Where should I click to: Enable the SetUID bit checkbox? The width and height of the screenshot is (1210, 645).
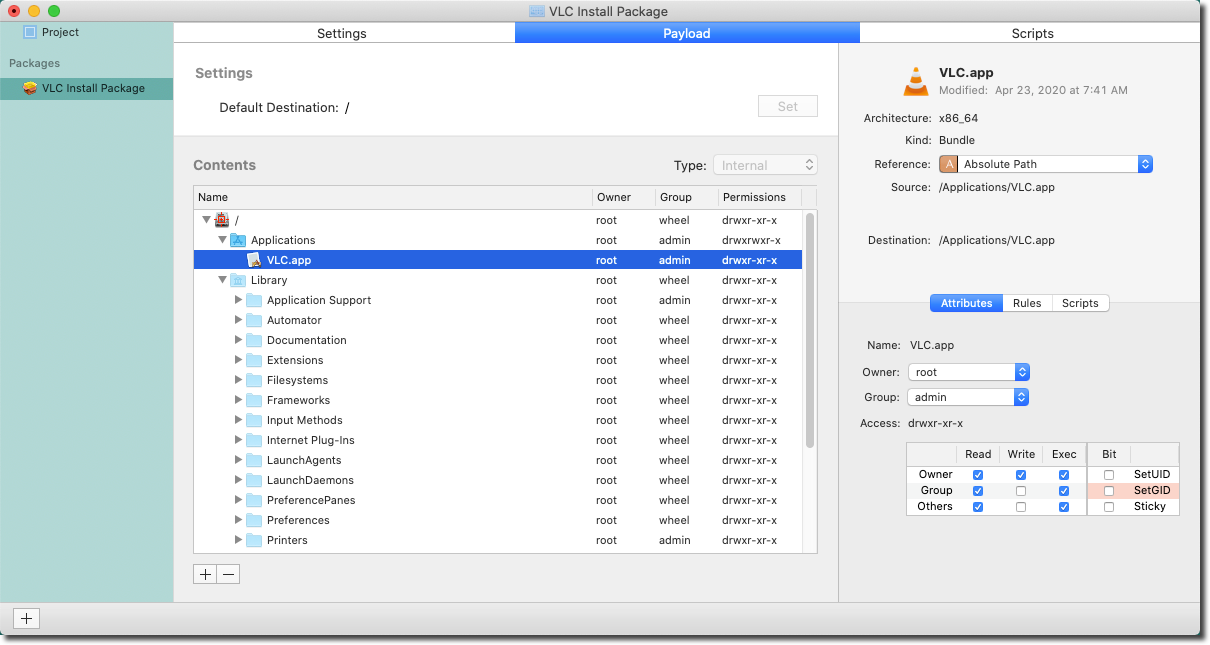(x=1109, y=475)
